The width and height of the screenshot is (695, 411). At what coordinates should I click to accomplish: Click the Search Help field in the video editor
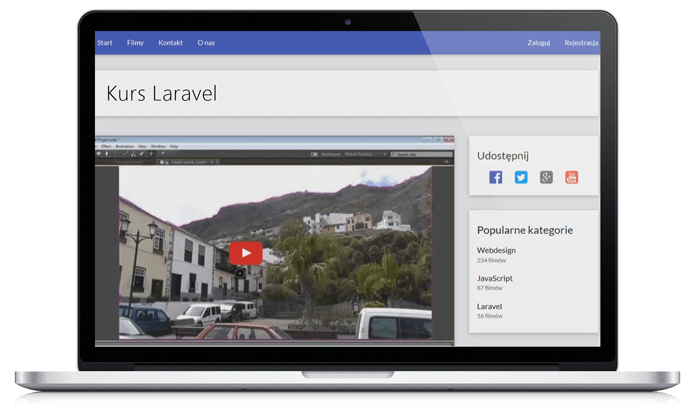(x=406, y=154)
